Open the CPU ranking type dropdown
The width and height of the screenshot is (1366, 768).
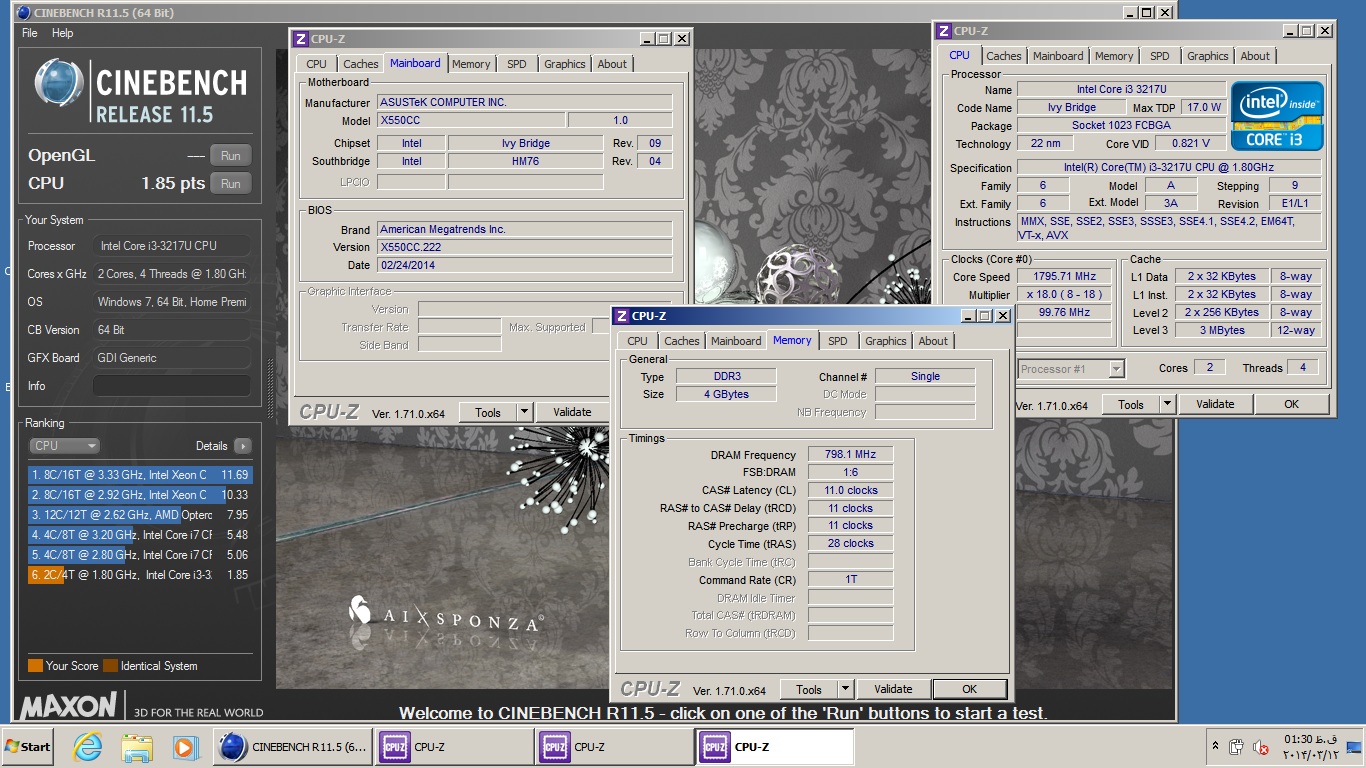coord(64,446)
